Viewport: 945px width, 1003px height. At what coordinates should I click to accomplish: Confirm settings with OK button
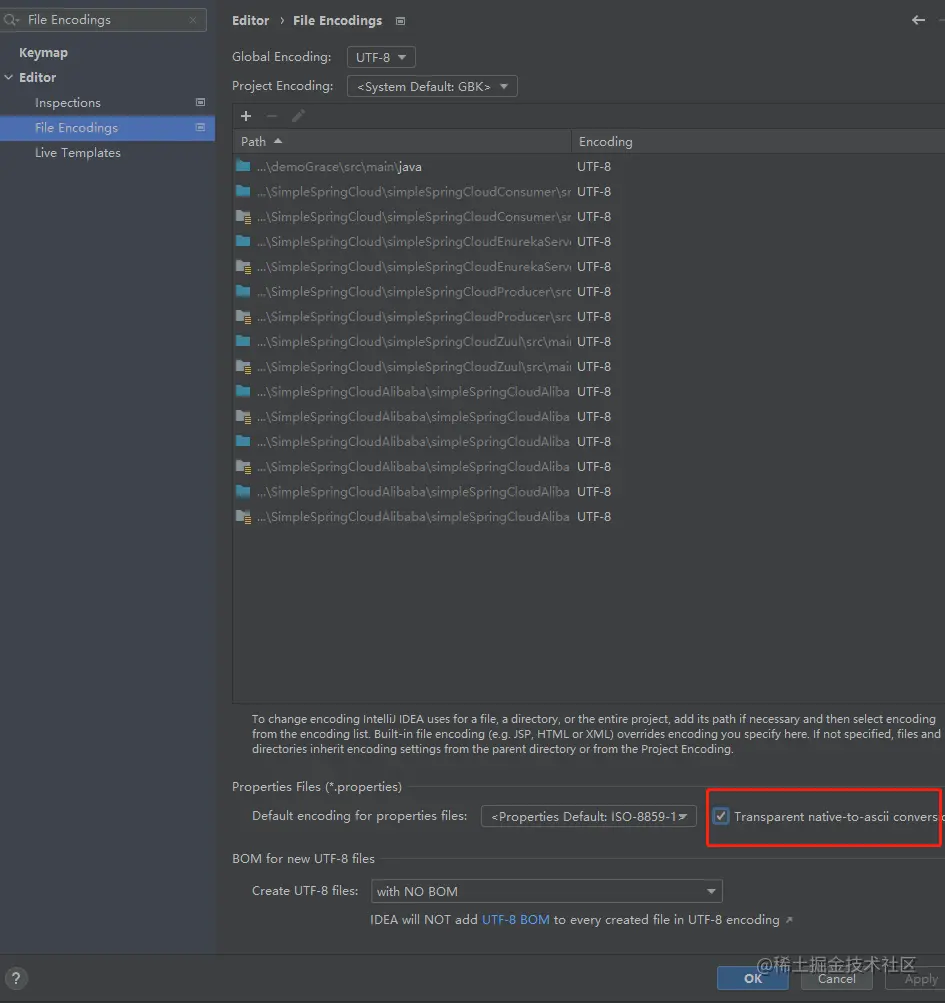(752, 978)
